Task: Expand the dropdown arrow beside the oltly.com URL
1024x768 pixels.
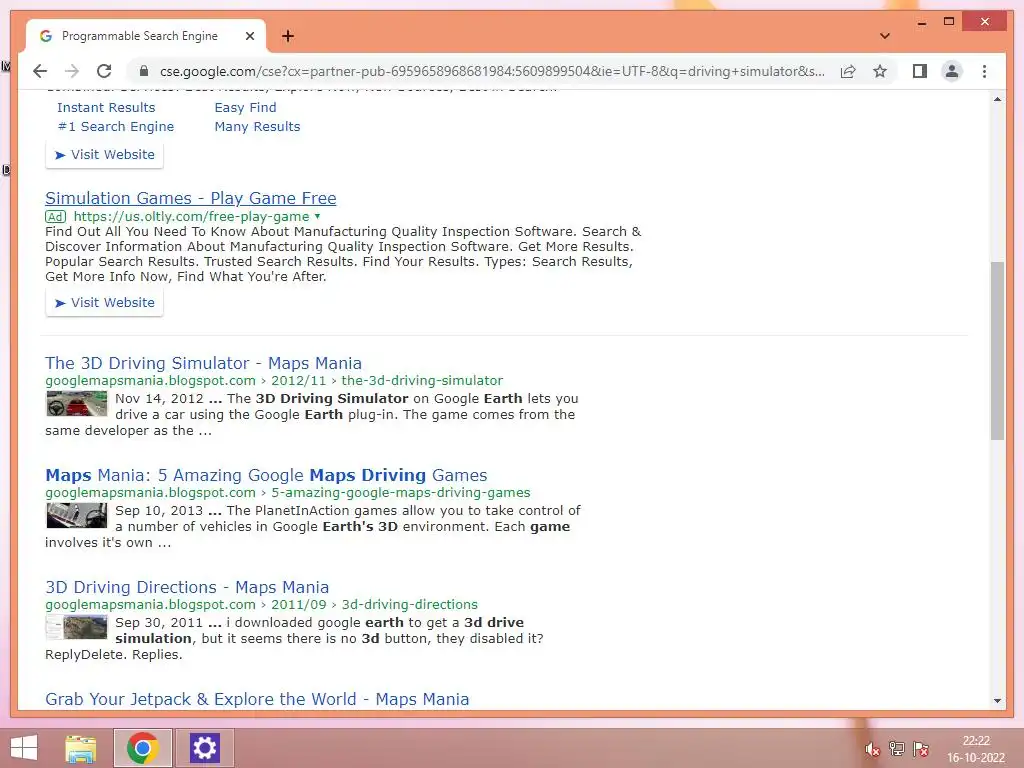Action: pyautogui.click(x=317, y=216)
